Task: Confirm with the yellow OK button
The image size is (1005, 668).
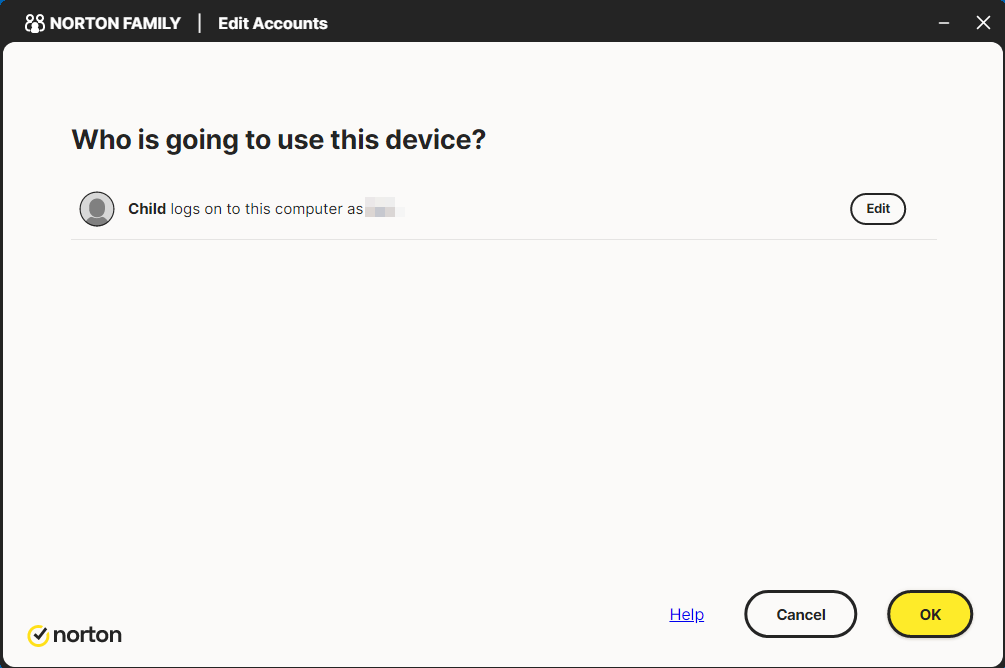Action: click(929, 614)
